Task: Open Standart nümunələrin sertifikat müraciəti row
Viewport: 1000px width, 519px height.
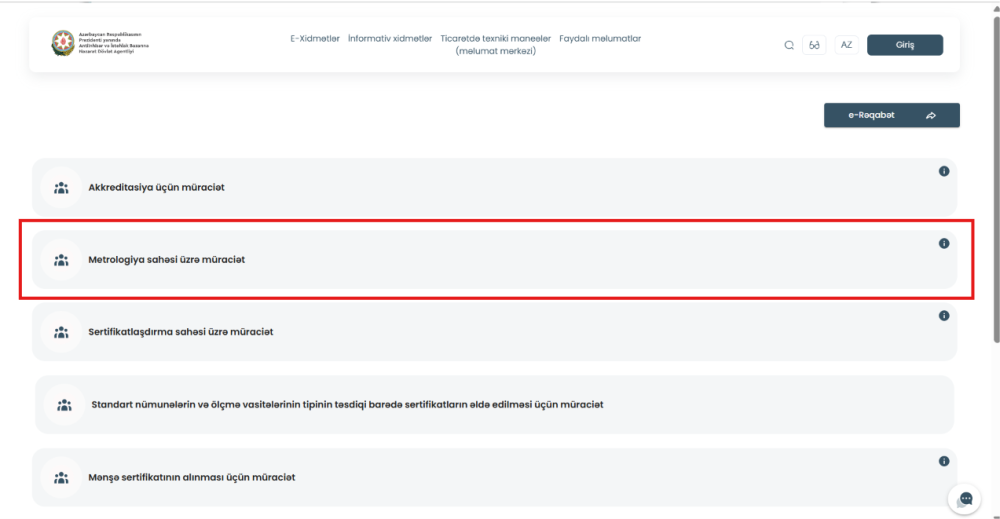Action: point(494,404)
